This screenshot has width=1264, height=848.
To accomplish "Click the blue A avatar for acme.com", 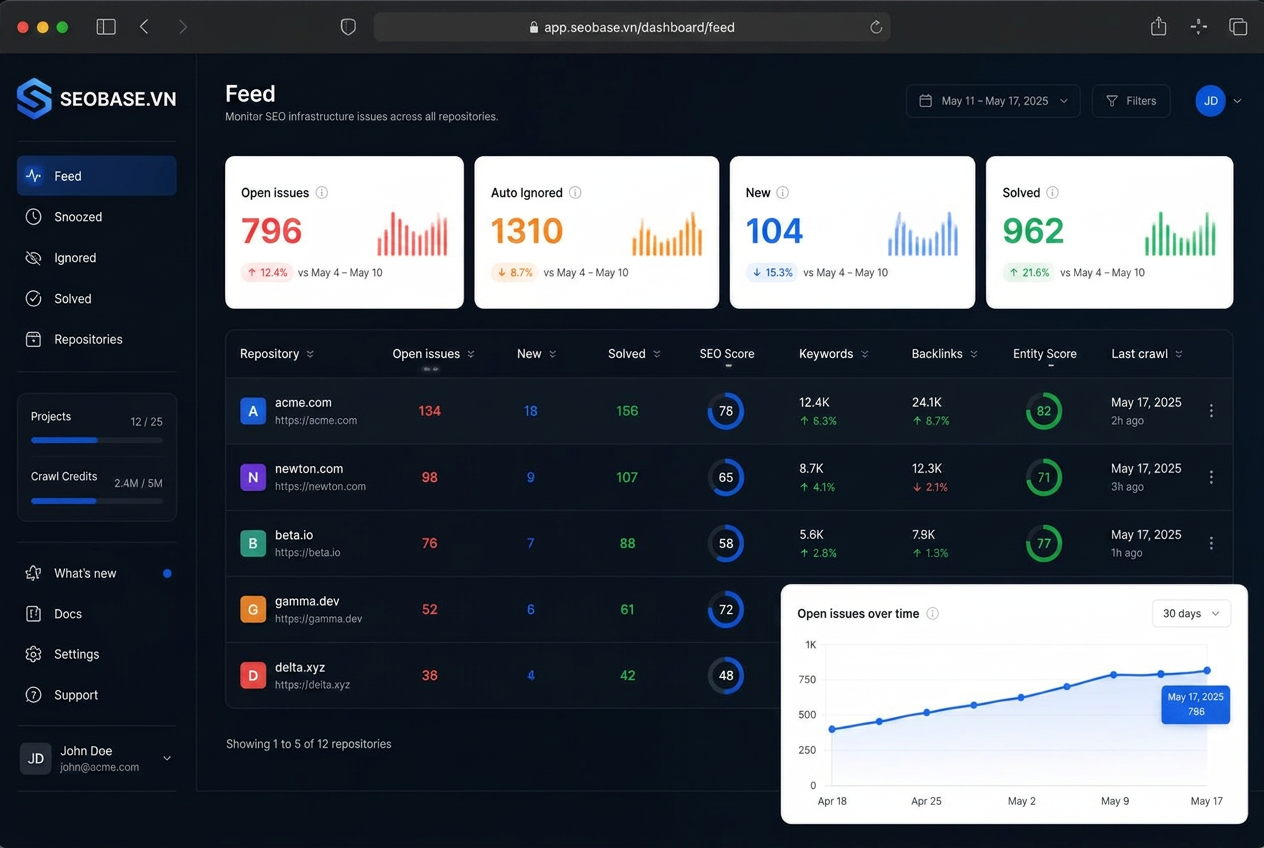I will pyautogui.click(x=253, y=411).
